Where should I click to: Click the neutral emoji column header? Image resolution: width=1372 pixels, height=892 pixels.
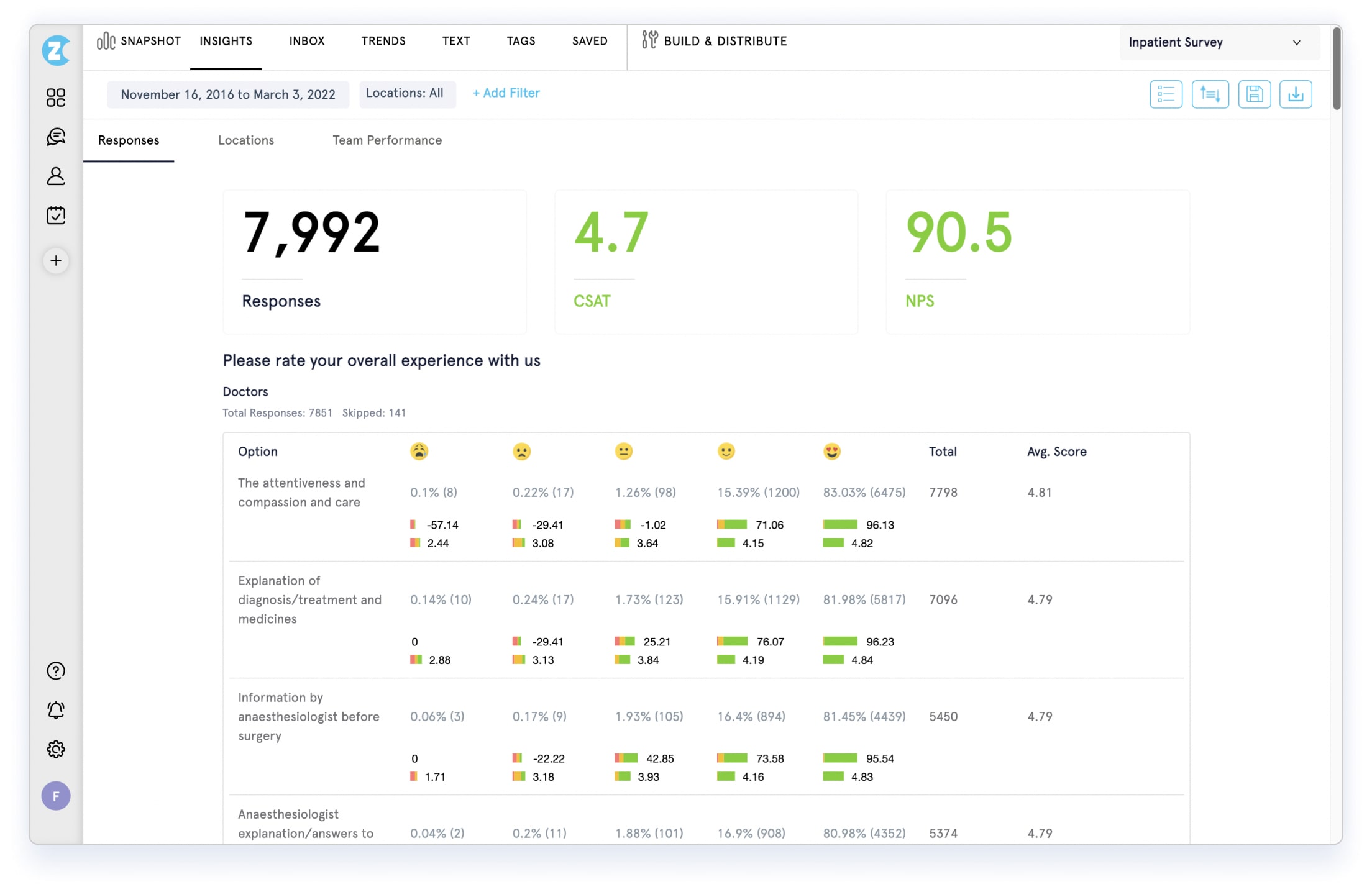tap(624, 452)
